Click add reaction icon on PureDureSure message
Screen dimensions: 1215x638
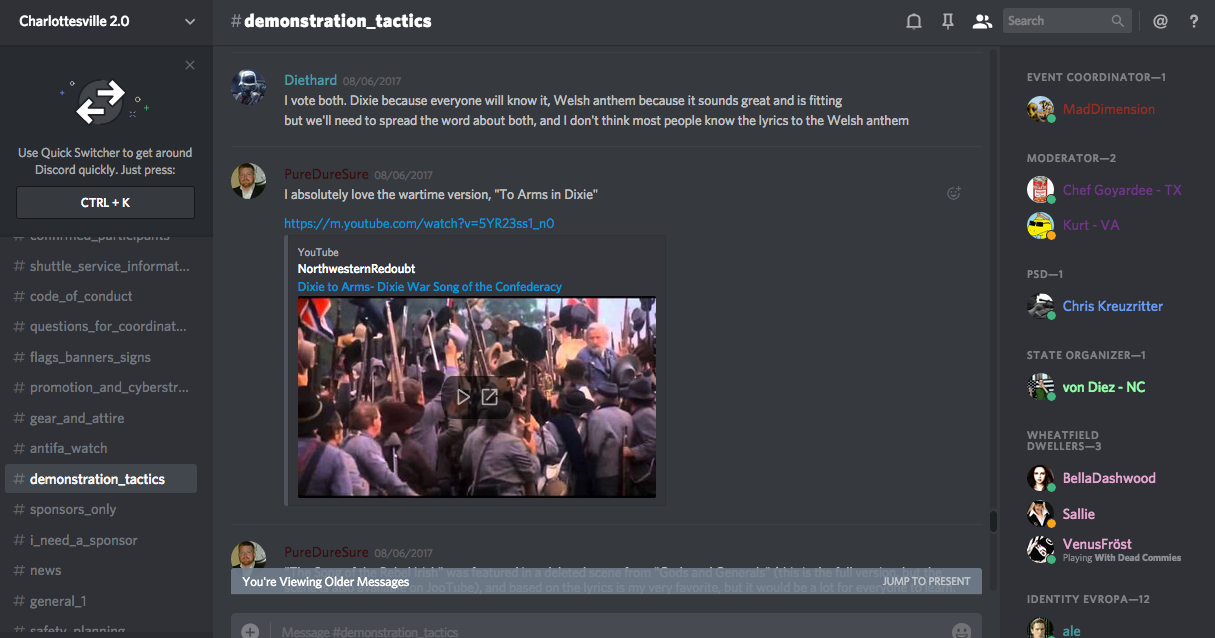[954, 194]
